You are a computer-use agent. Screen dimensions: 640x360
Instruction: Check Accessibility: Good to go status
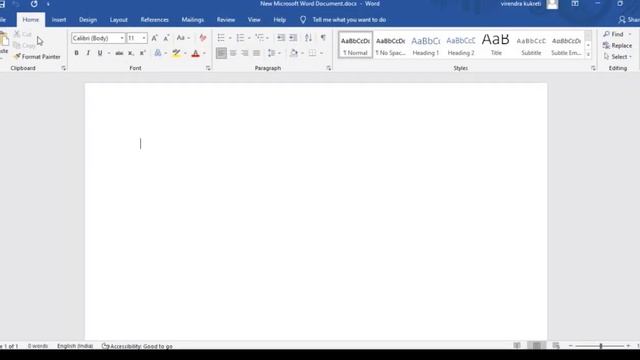click(x=137, y=346)
